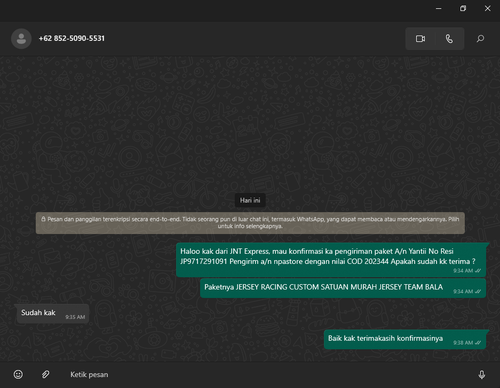Screen dimensions: 500x388
Task: Open the contact profile avatar
Action: tap(21, 39)
